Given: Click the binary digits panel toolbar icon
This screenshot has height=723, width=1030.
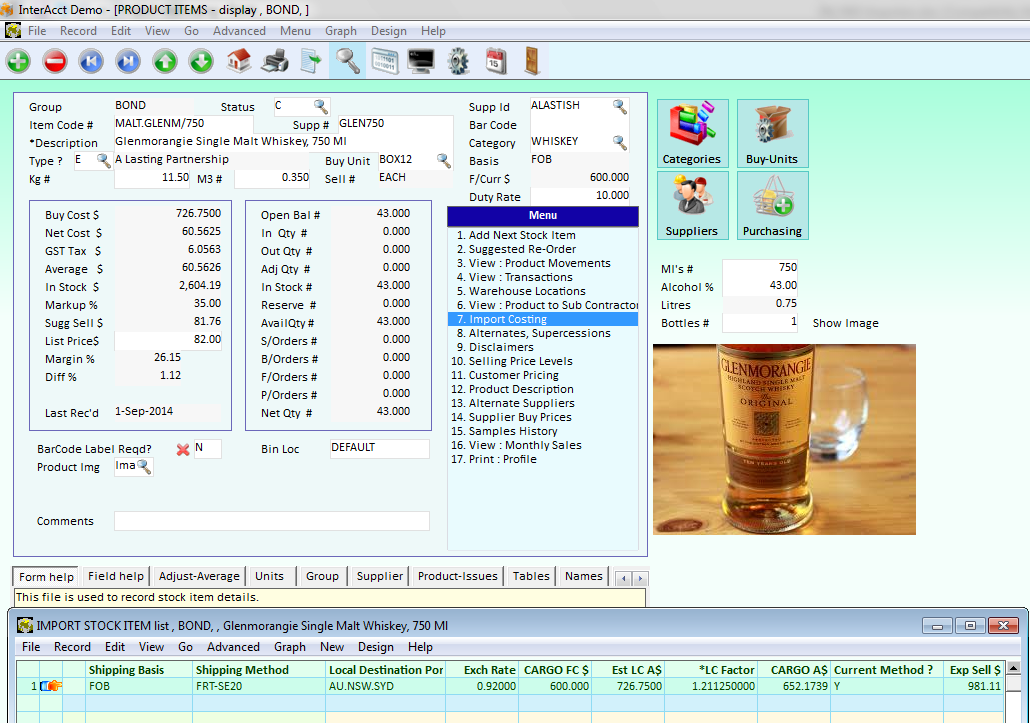Looking at the screenshot, I should 384,61.
